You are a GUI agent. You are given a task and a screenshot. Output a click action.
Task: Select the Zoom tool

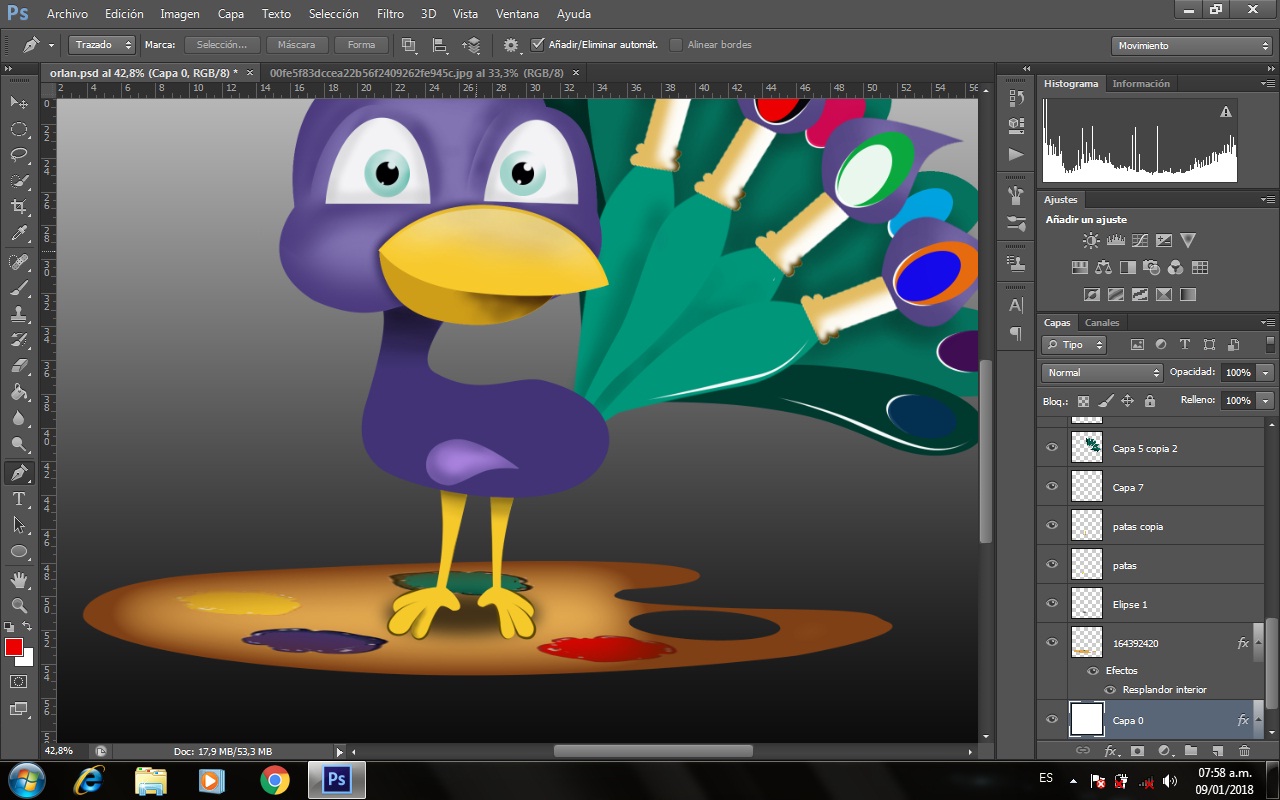click(19, 605)
